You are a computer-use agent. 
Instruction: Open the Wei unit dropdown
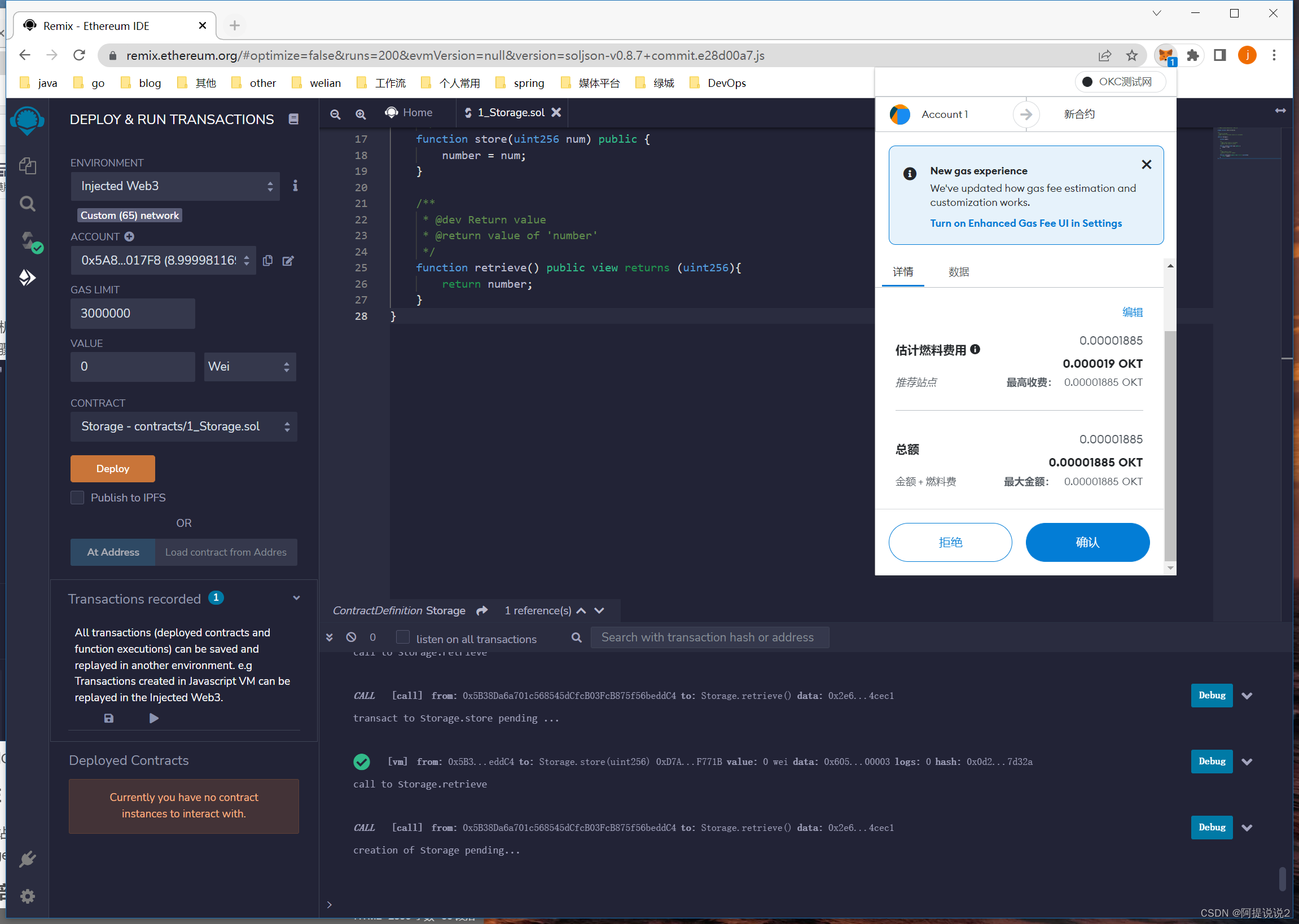[250, 367]
